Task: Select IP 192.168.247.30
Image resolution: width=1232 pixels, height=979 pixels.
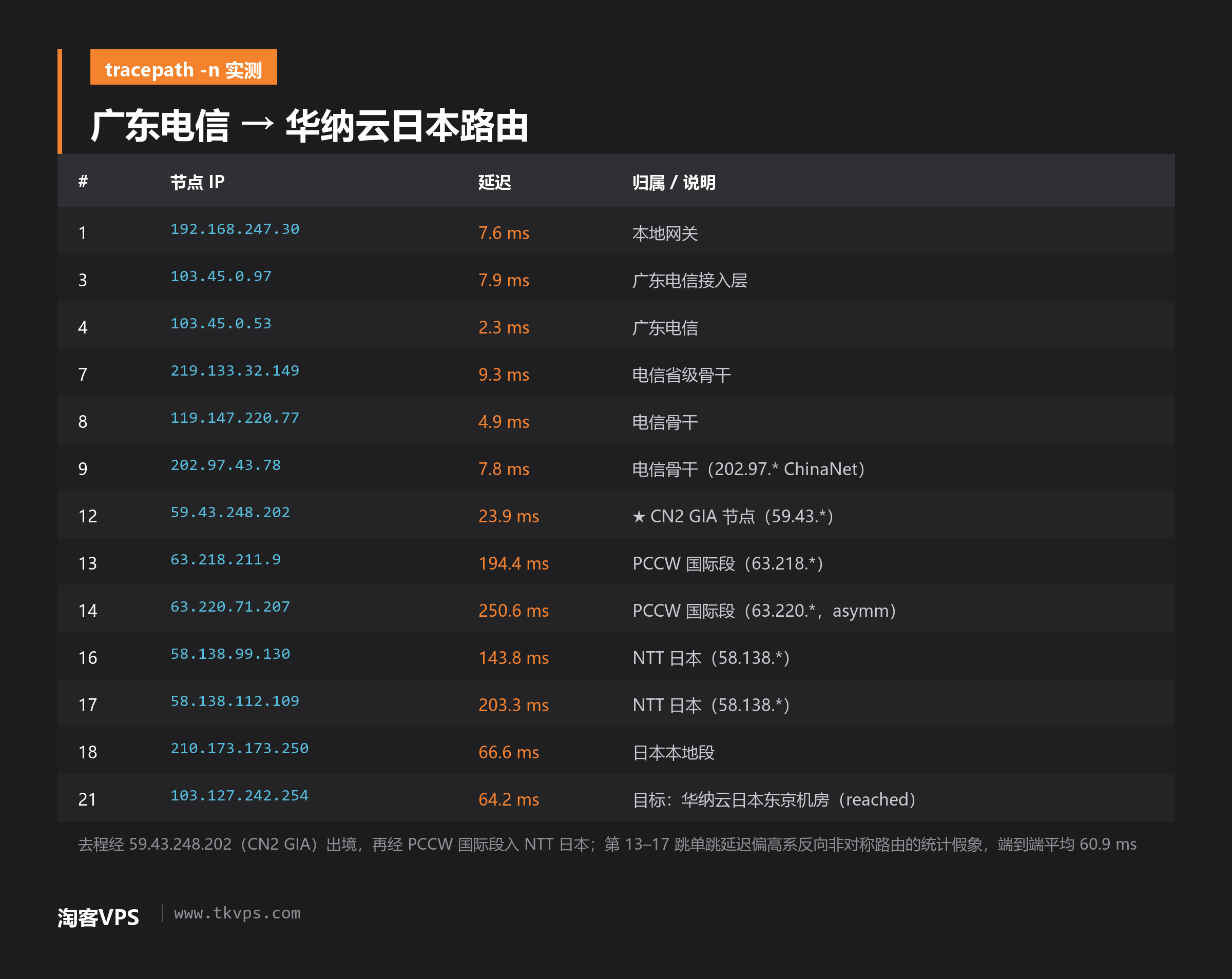Action: (x=235, y=229)
